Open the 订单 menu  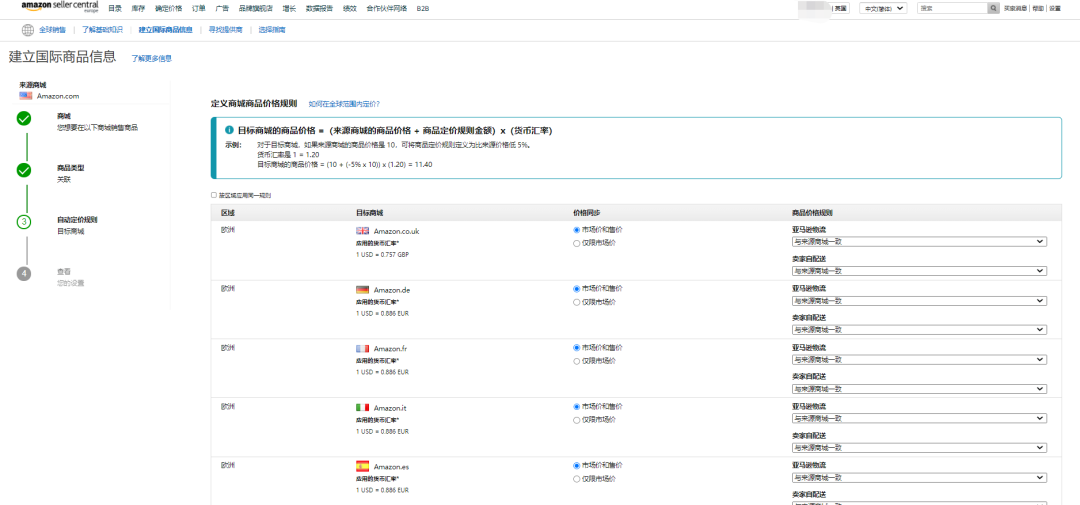pos(198,8)
